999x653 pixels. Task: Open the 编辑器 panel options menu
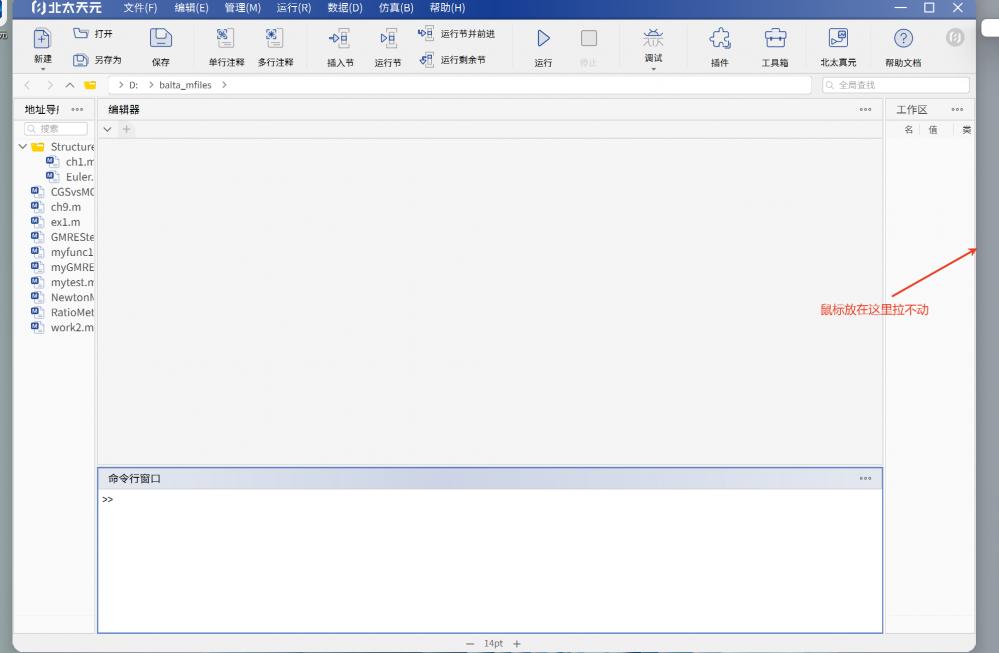tap(865, 111)
